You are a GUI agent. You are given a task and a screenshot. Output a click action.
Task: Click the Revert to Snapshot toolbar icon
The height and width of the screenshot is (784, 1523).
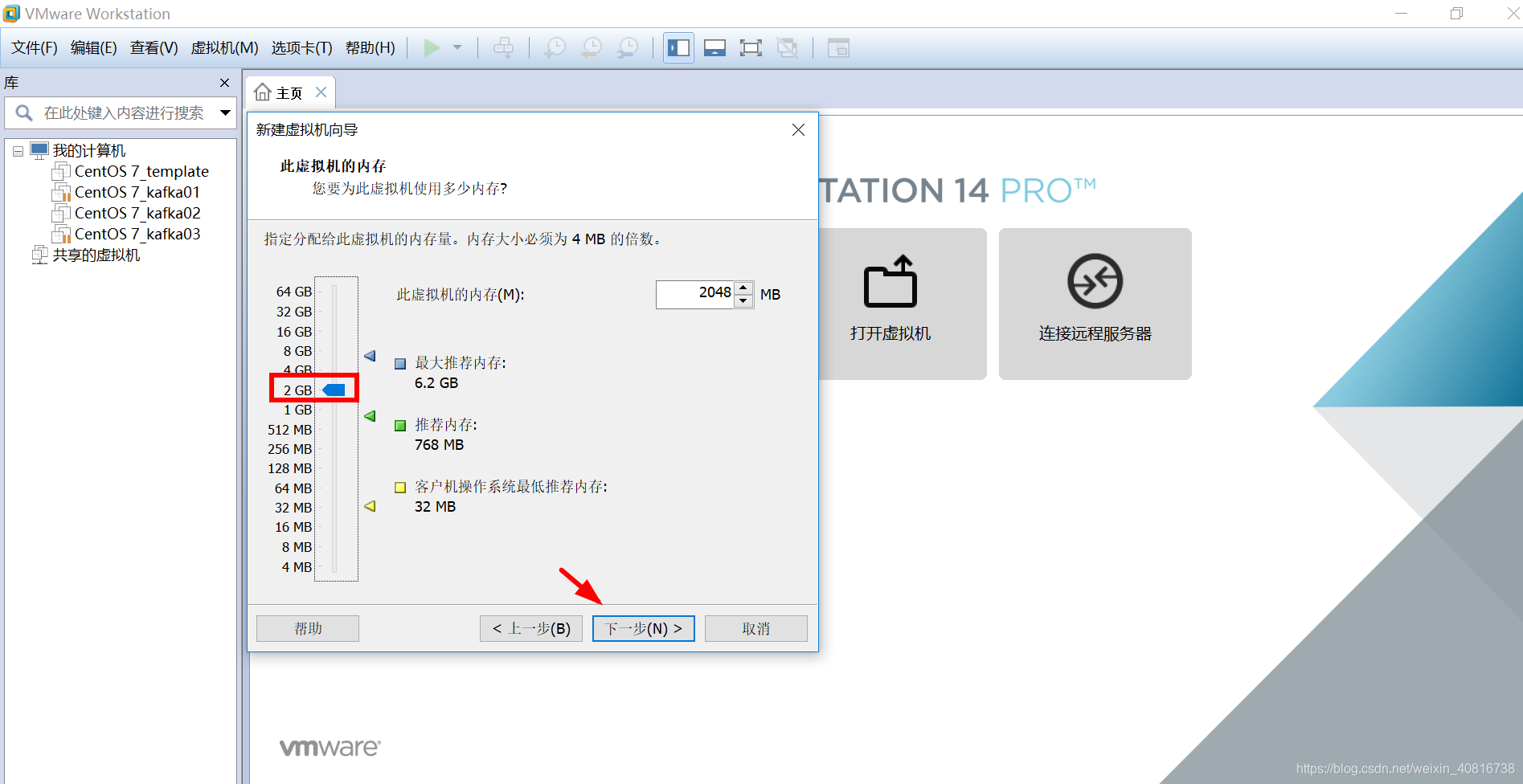(x=591, y=47)
